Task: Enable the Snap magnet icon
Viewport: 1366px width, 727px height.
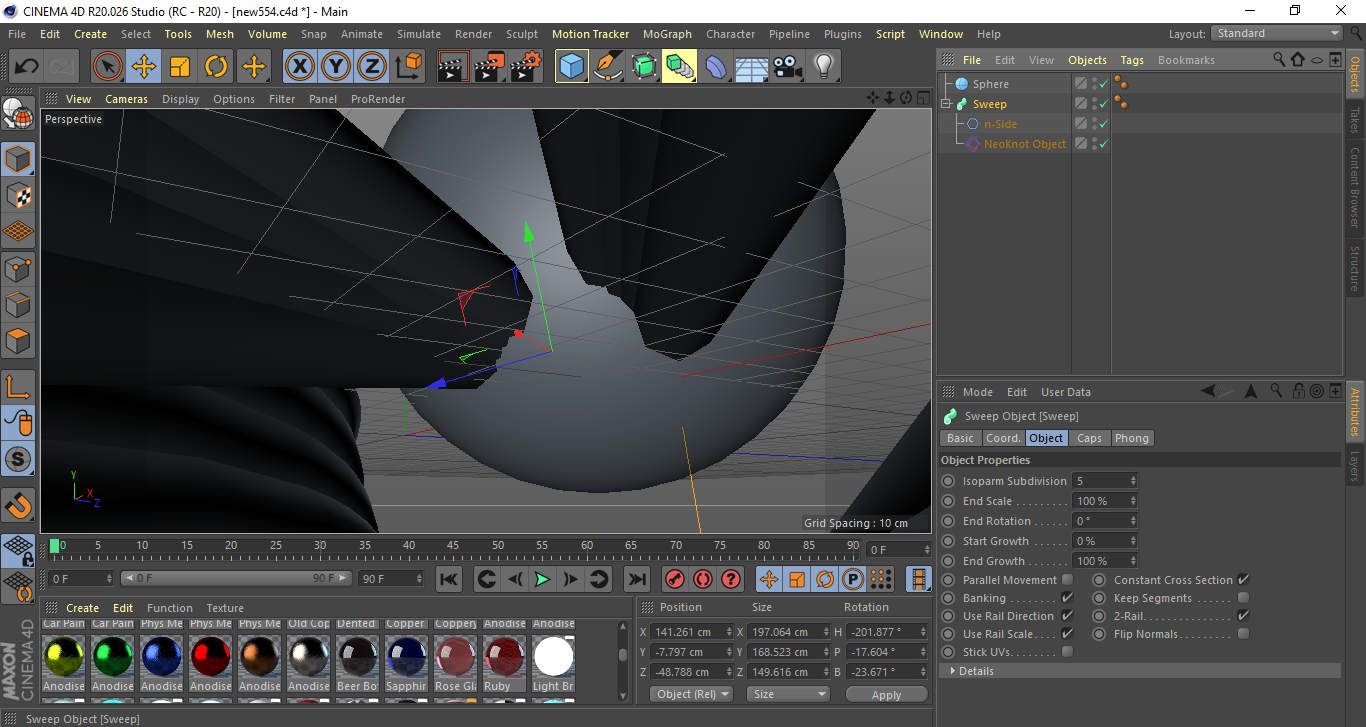Action: pos(18,506)
